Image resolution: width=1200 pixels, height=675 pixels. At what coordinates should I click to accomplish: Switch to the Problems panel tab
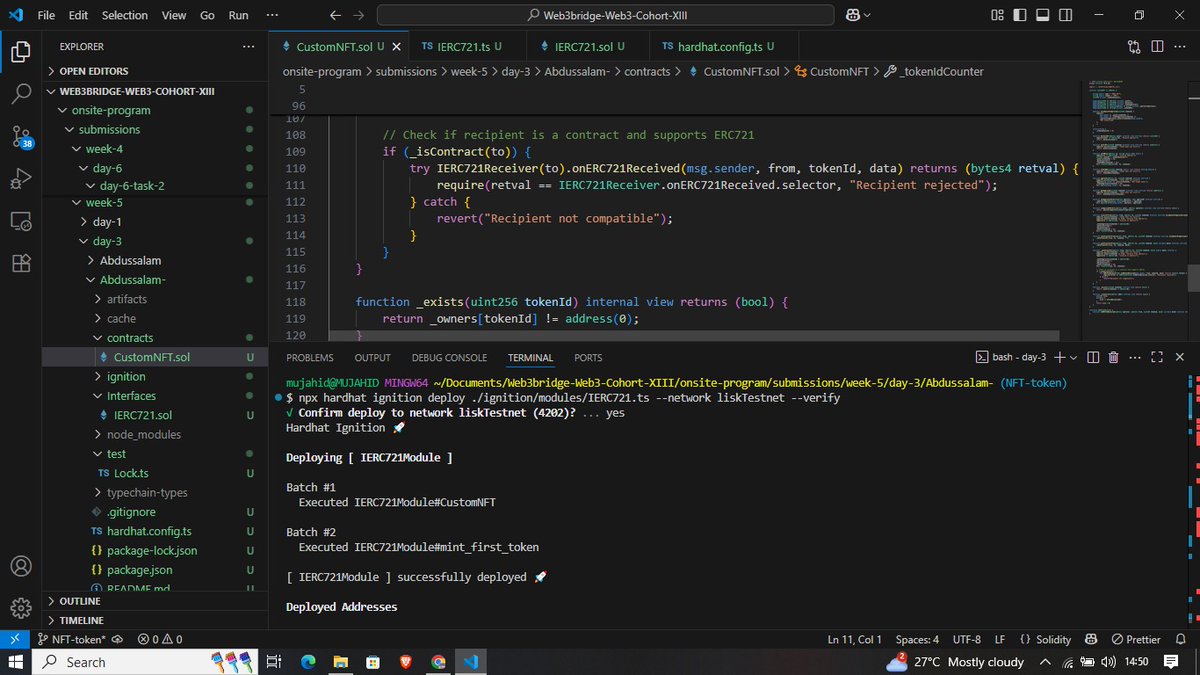[x=309, y=357]
